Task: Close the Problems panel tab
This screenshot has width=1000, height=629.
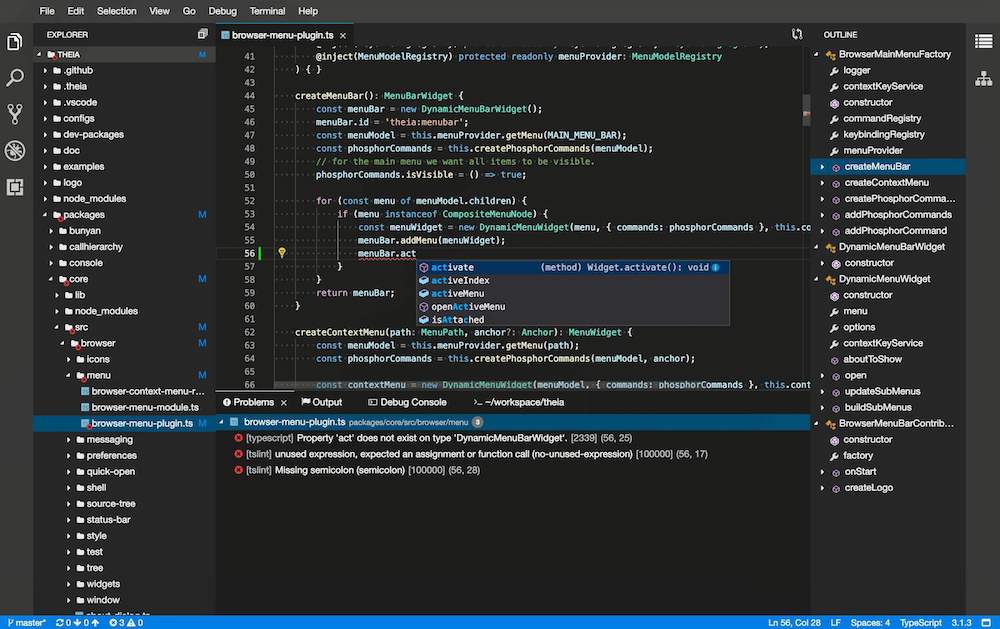Action: 284,403
